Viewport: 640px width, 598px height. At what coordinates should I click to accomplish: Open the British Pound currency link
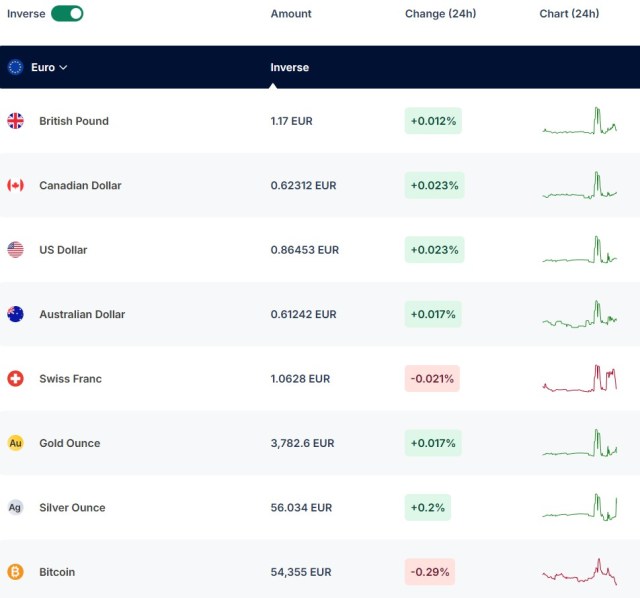74,121
